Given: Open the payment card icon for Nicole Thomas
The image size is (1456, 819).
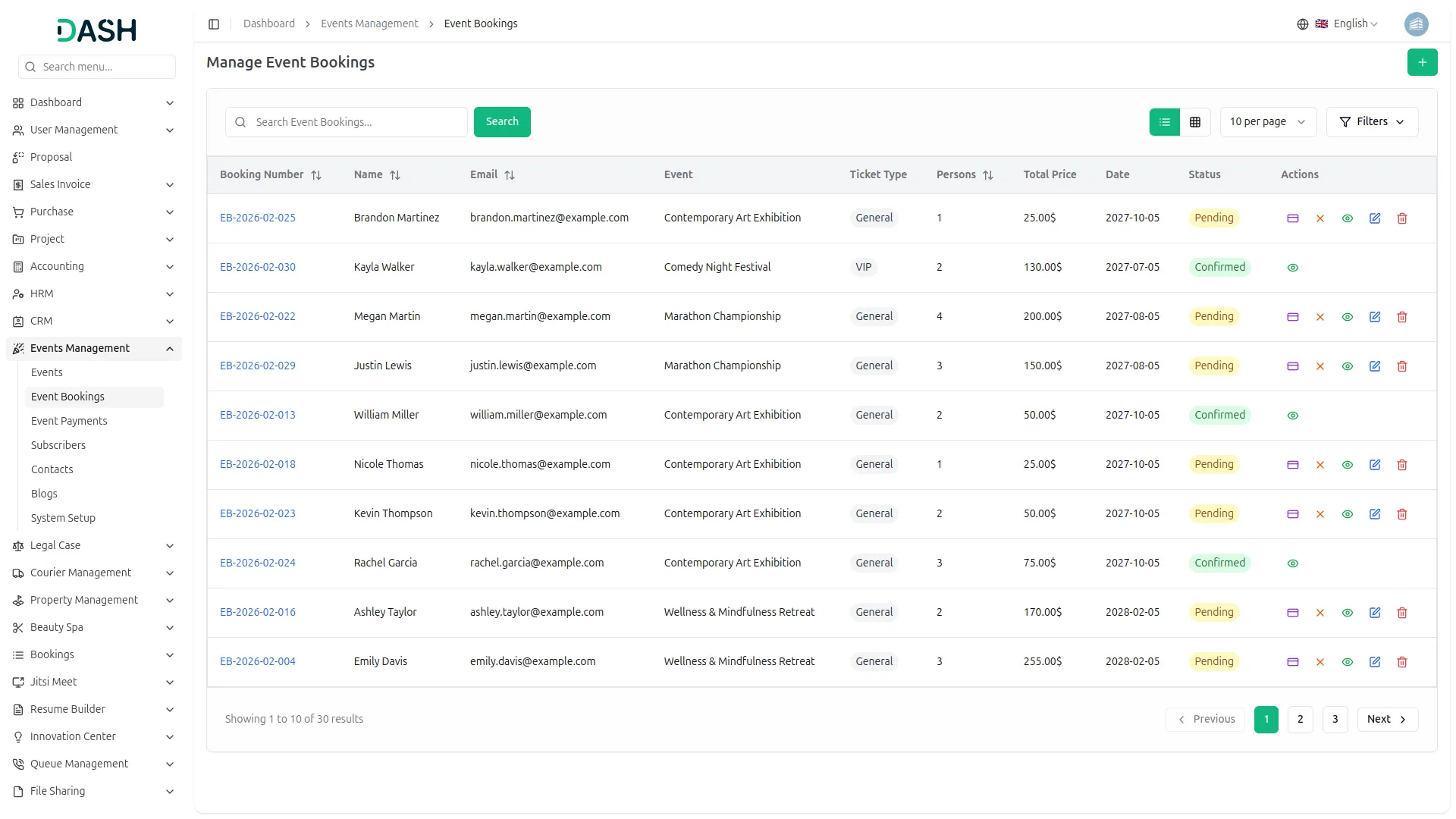Looking at the screenshot, I should tap(1293, 465).
